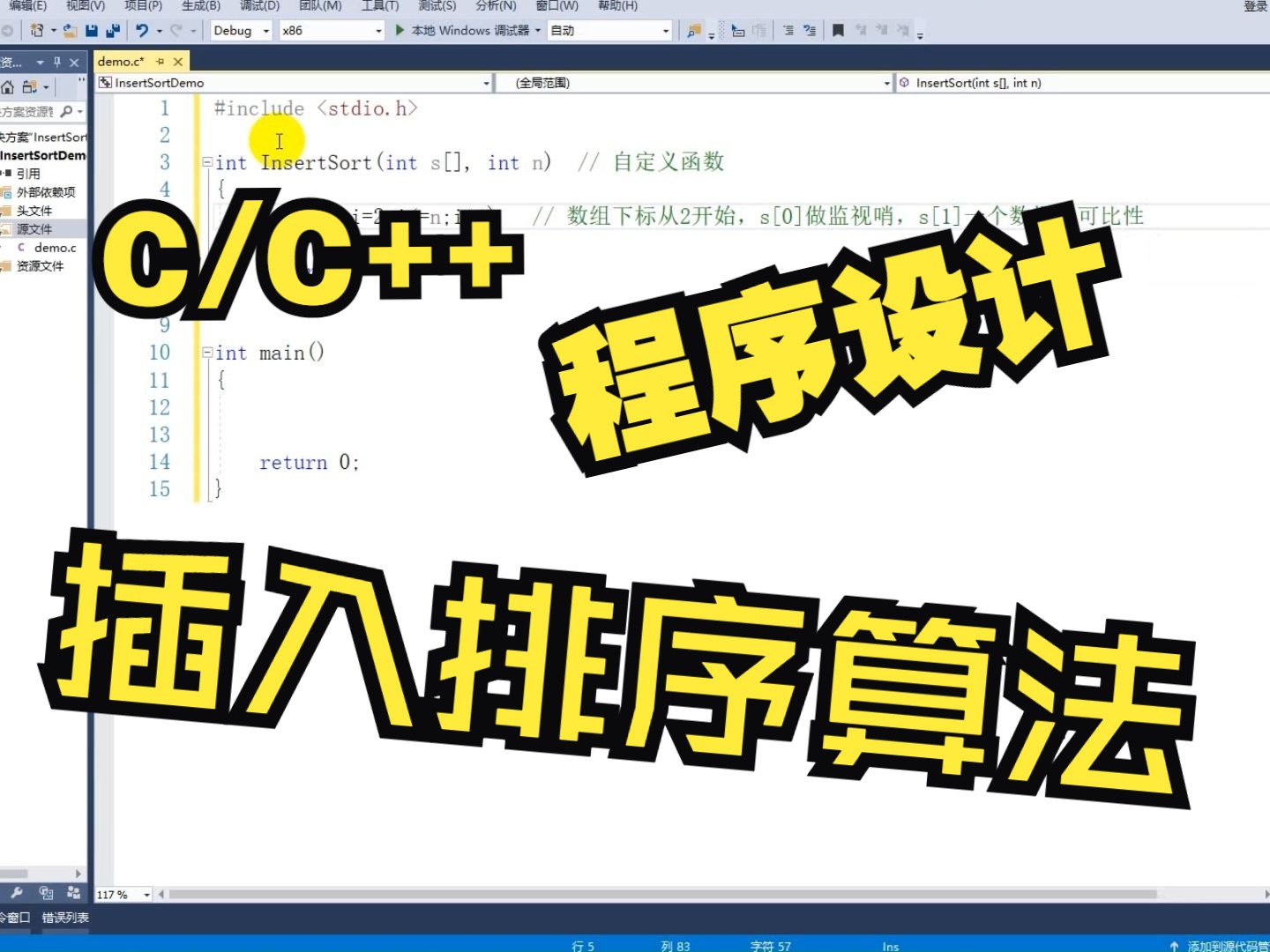Open the Debug configuration dropdown

pyautogui.click(x=239, y=30)
